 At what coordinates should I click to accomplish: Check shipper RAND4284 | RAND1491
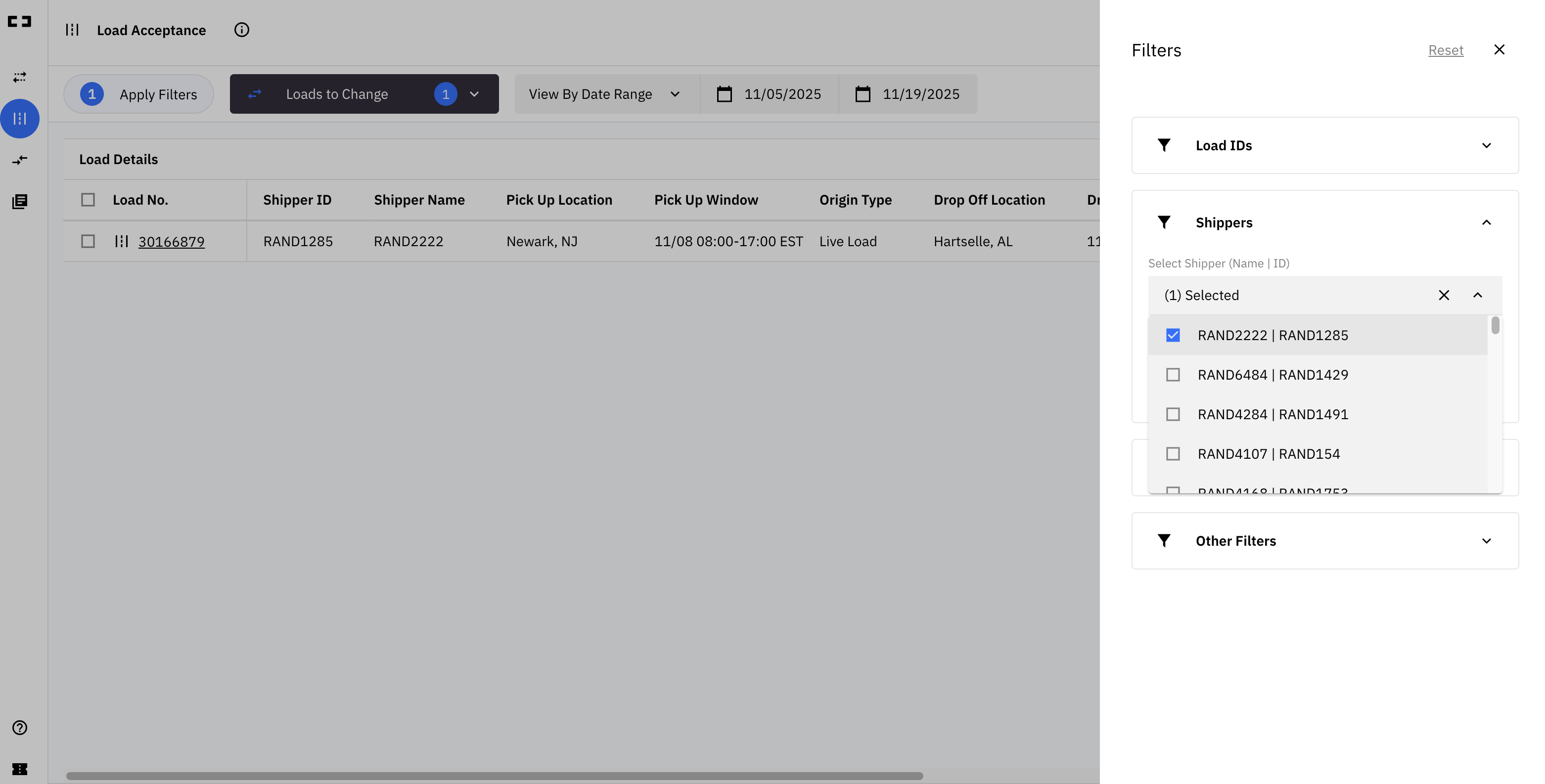[x=1173, y=415]
